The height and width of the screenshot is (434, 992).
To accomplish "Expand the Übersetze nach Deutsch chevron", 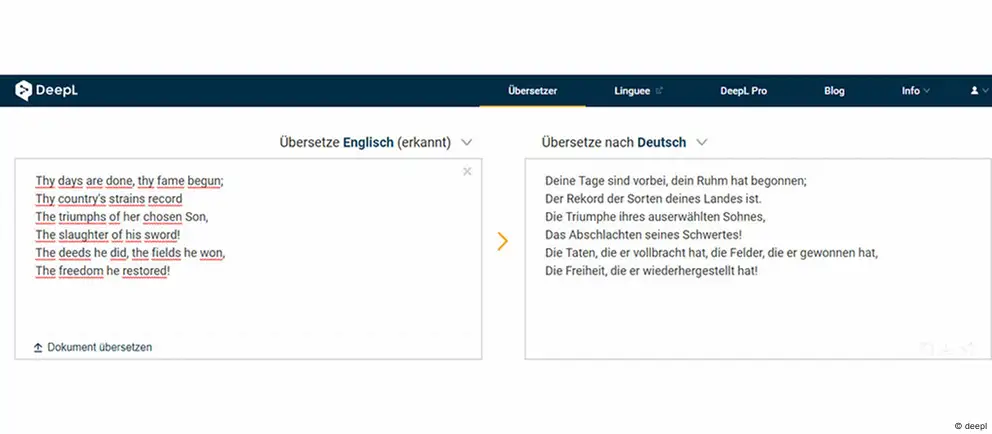I will click(x=701, y=142).
